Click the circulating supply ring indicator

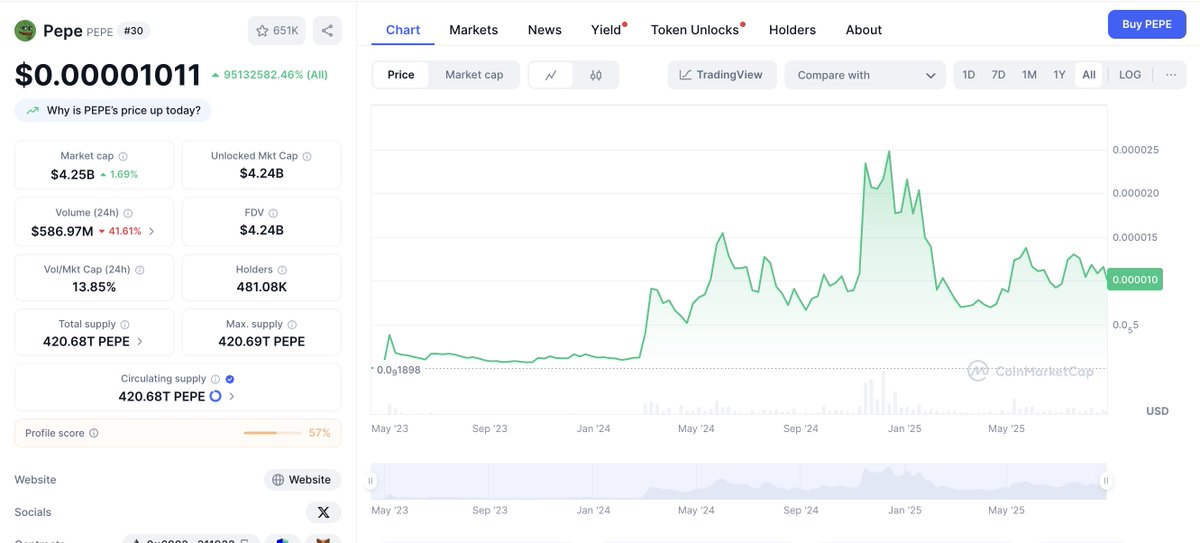(215, 396)
